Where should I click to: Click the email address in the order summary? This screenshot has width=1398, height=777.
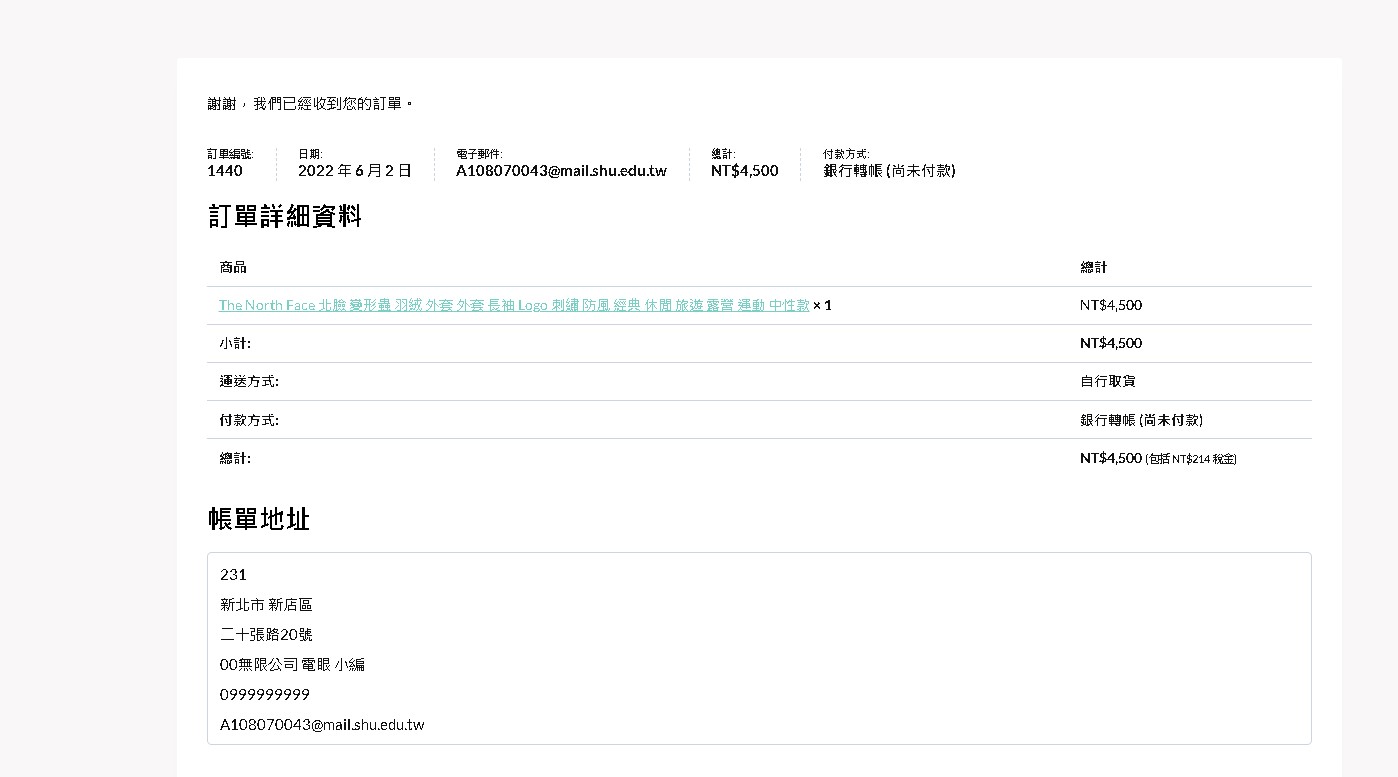point(561,171)
